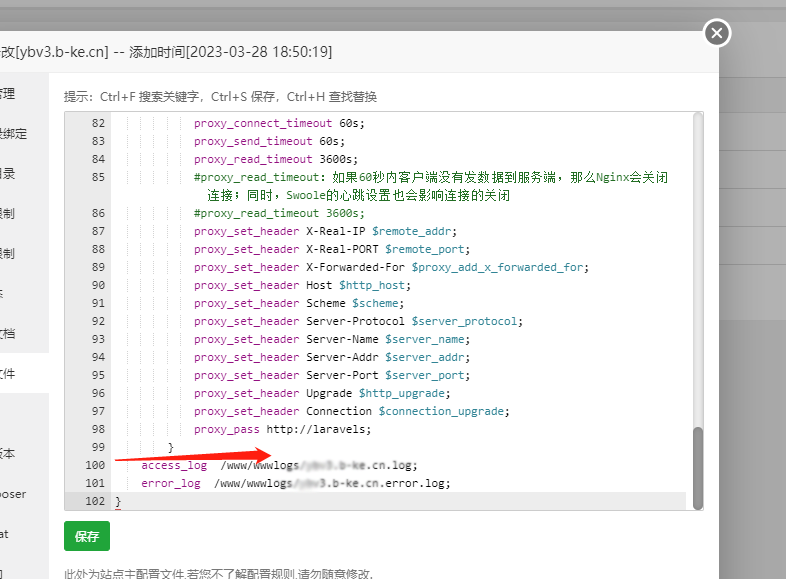This screenshot has height=579, width=786.
Task: Click Server-Port header line
Action: coord(332,376)
